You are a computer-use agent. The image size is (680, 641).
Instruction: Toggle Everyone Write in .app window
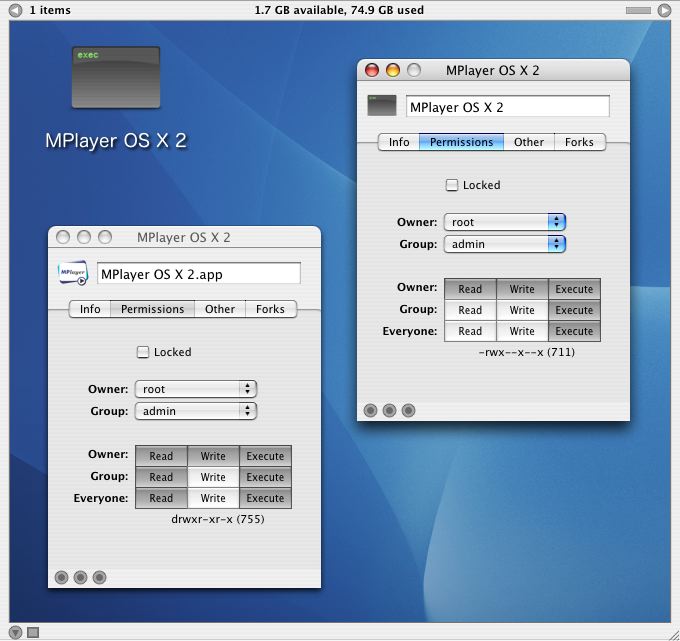(x=213, y=498)
